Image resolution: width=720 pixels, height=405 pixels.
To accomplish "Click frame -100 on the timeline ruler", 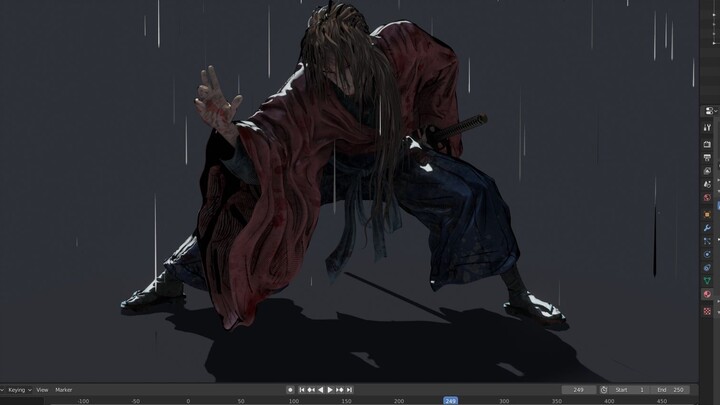I will coord(83,401).
